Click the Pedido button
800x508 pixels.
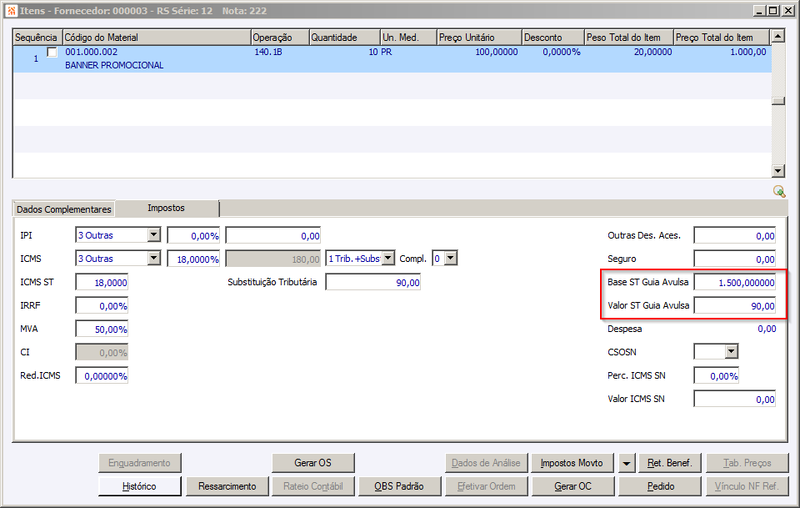660,486
